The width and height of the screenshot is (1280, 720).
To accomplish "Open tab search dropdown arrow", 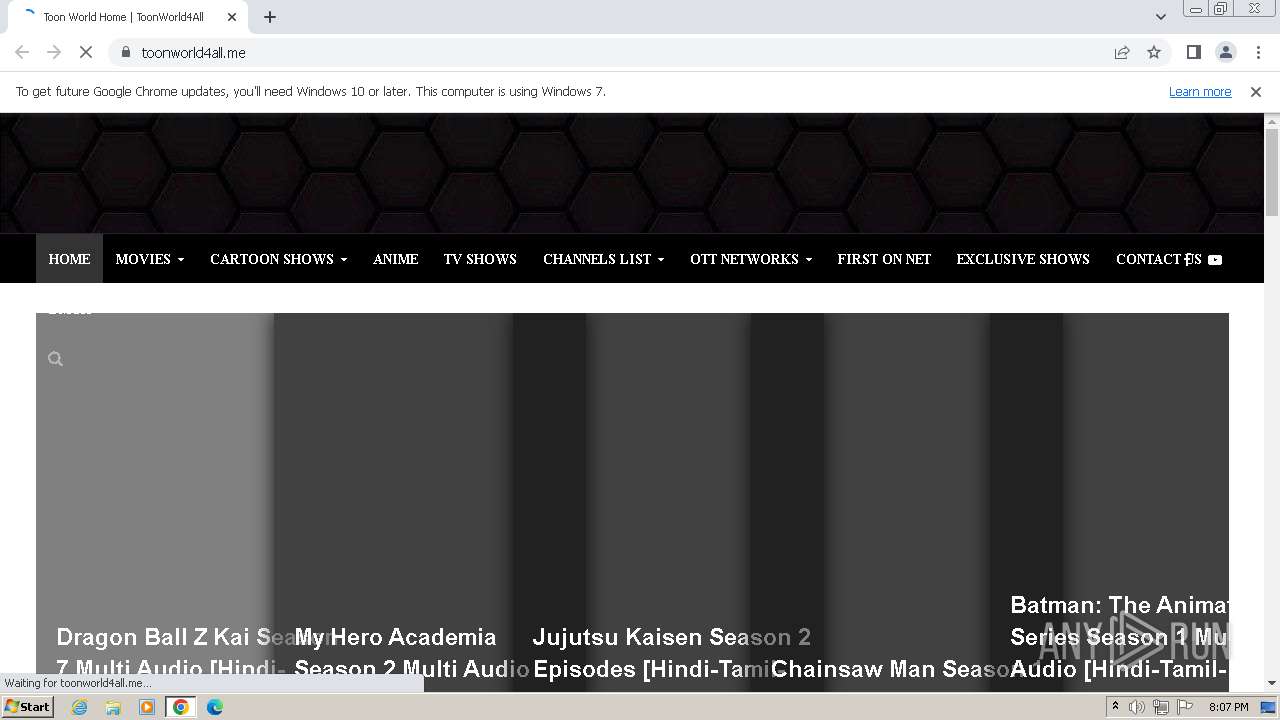I will point(1161,16).
